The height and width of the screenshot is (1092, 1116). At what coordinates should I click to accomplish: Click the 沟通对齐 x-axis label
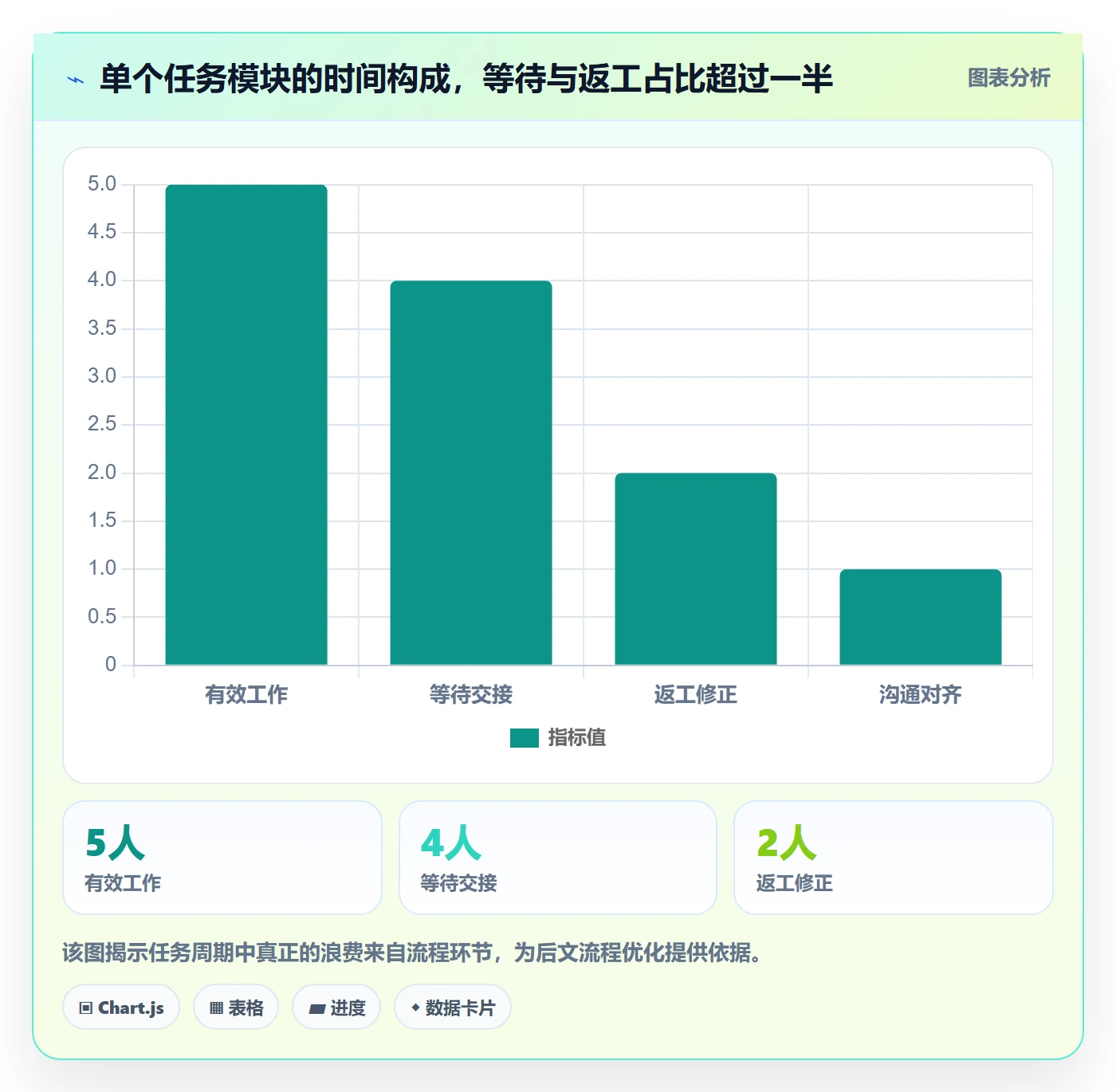[921, 695]
